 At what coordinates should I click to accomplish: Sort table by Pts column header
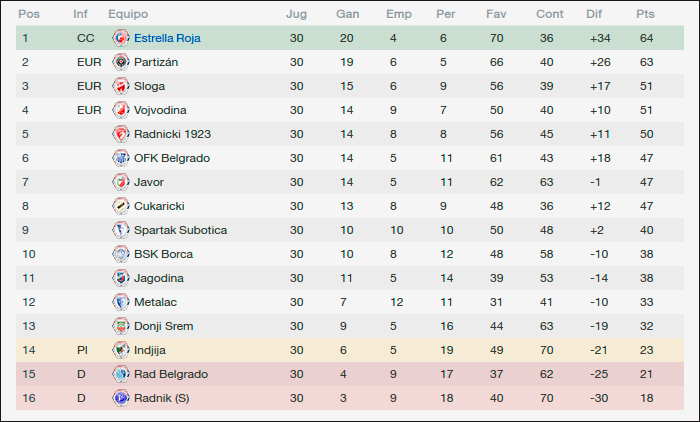click(645, 14)
